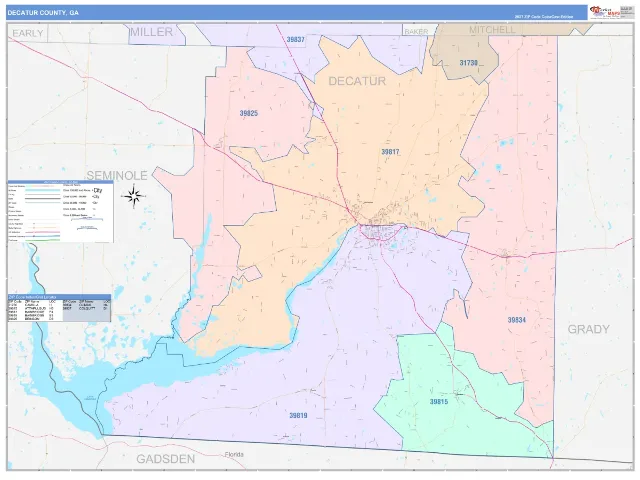Select the SEMINOLE county label

[117, 176]
